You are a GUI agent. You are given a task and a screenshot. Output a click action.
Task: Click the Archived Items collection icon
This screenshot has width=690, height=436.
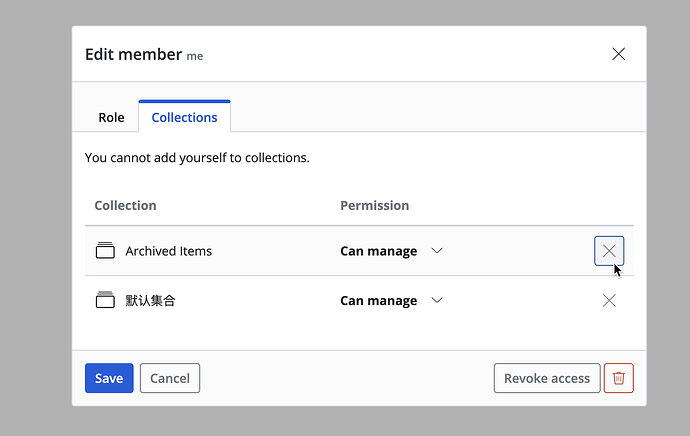(x=105, y=251)
